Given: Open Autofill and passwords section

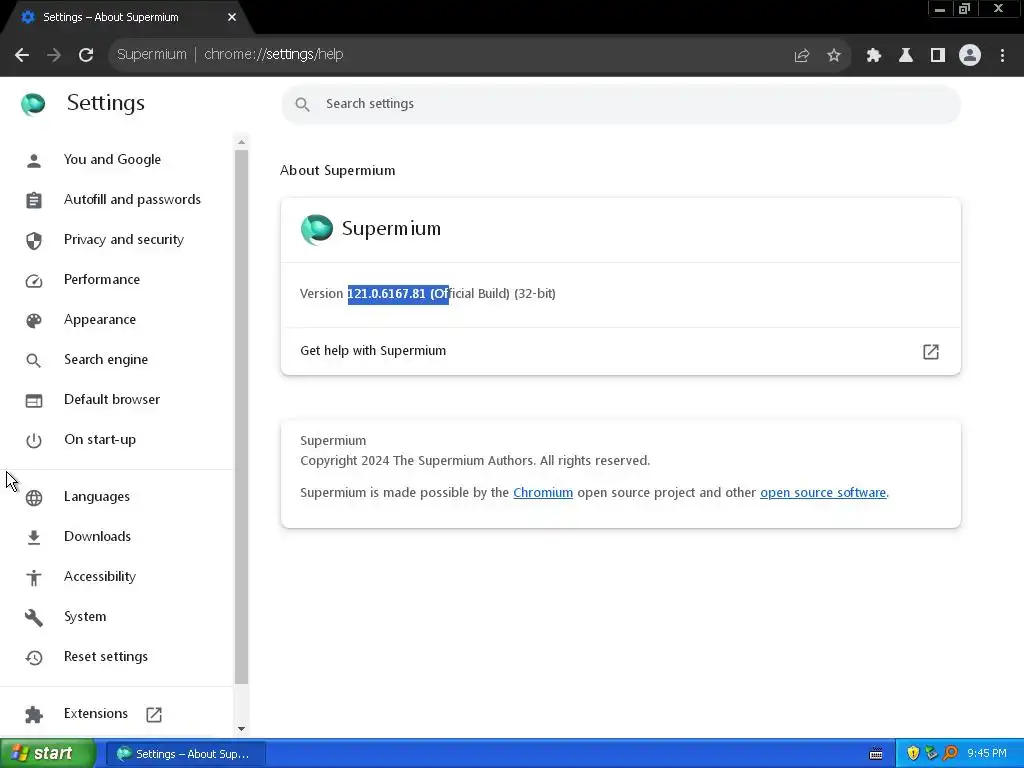Looking at the screenshot, I should (132, 199).
